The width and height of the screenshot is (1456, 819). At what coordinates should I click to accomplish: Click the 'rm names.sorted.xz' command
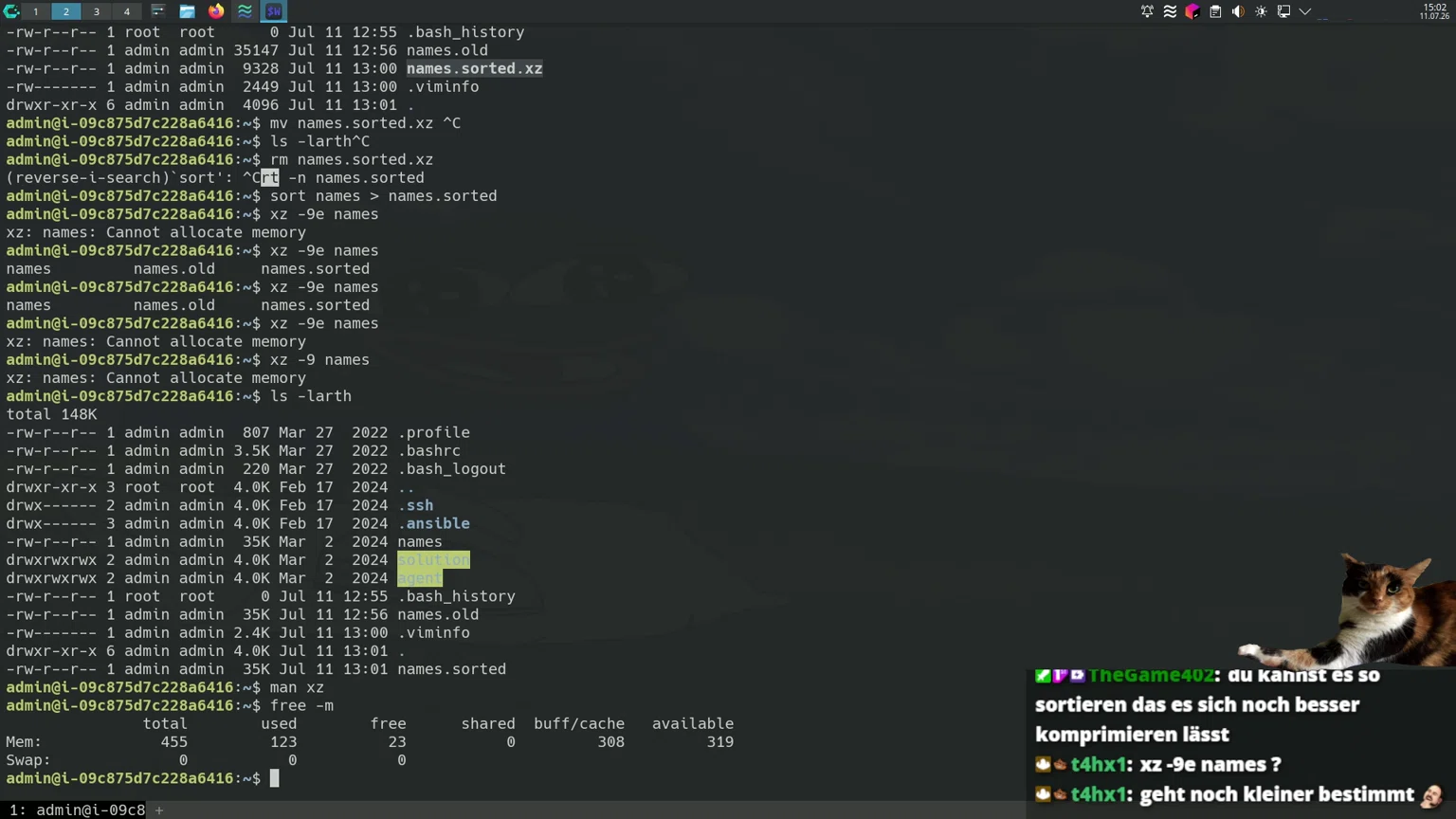[x=352, y=159]
